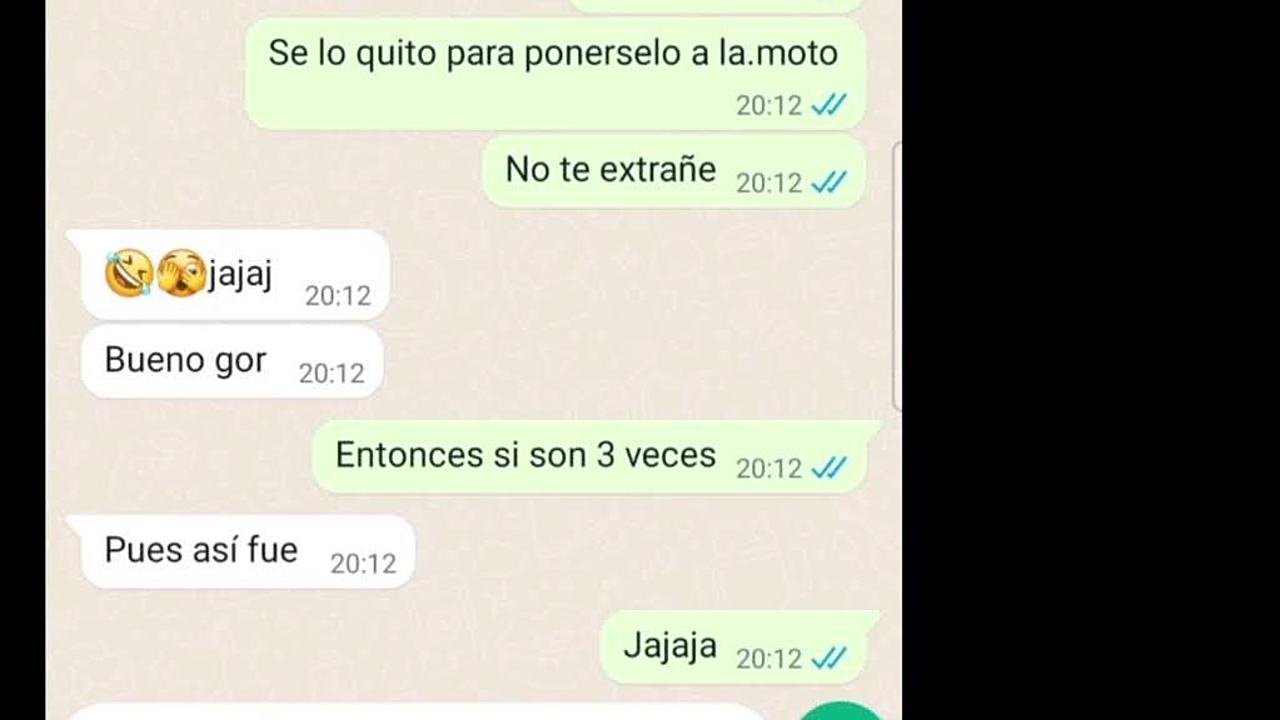Tap read ticks on the Jajaja message
Viewport: 1280px width, 720px height.
tap(829, 658)
